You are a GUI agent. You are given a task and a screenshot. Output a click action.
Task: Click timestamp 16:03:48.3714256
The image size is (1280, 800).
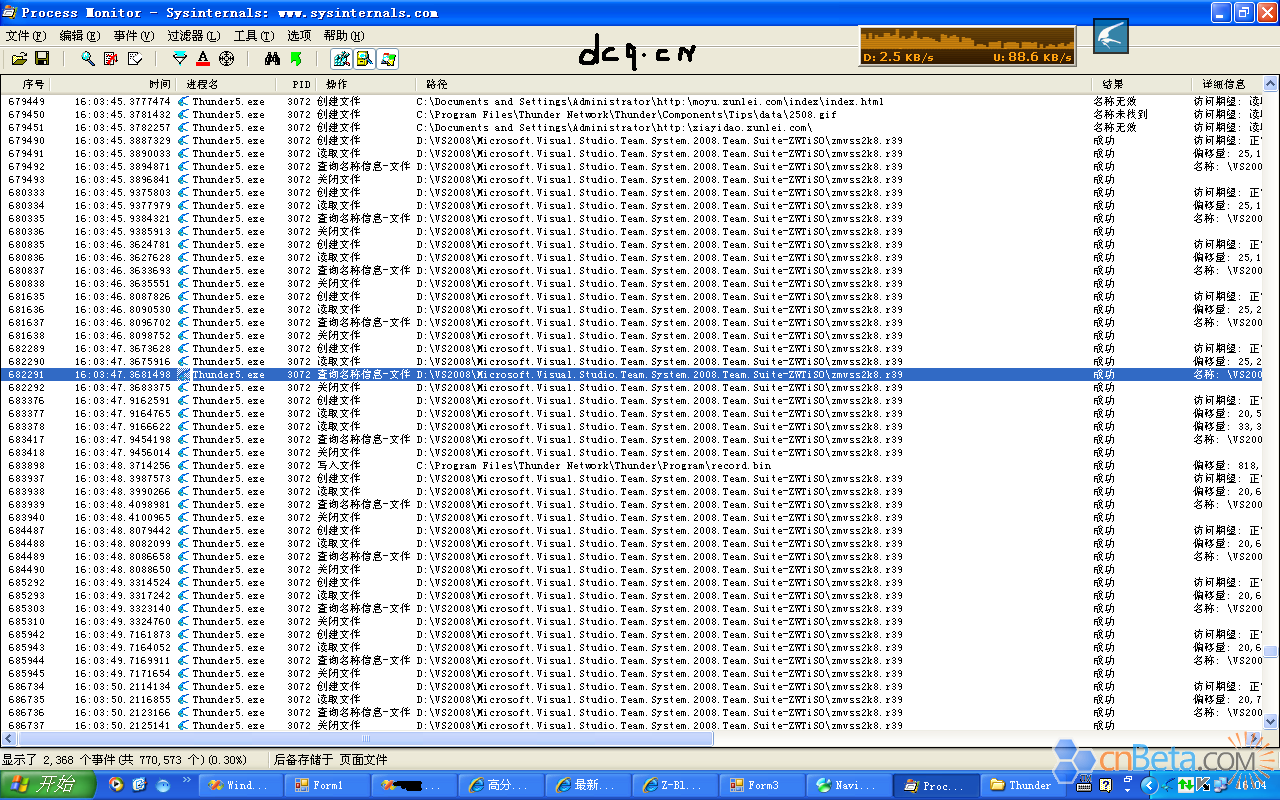122,465
